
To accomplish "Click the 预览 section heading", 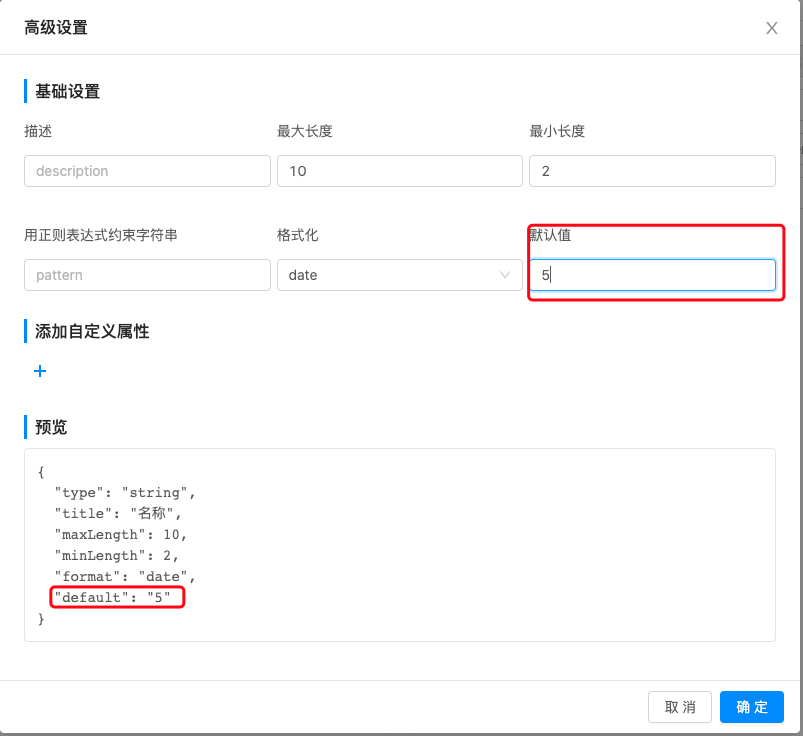I will pyautogui.click(x=51, y=427).
